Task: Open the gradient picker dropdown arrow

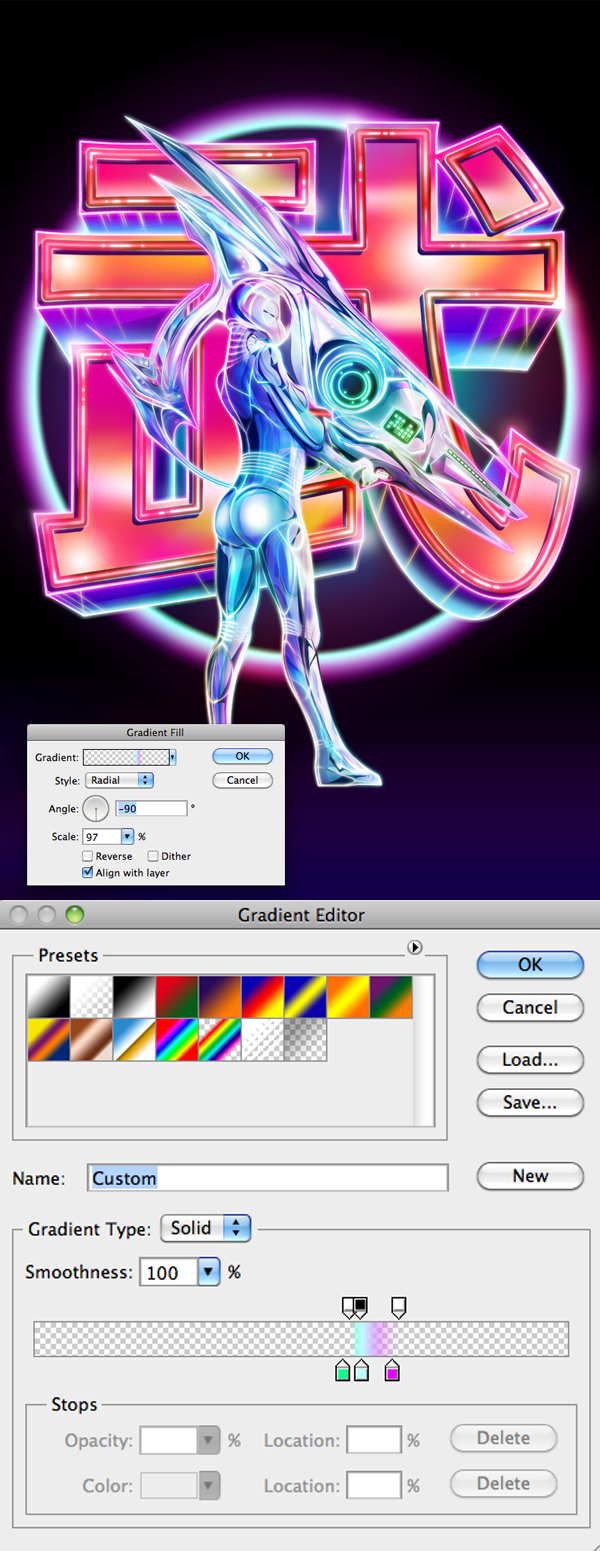Action: point(172,758)
